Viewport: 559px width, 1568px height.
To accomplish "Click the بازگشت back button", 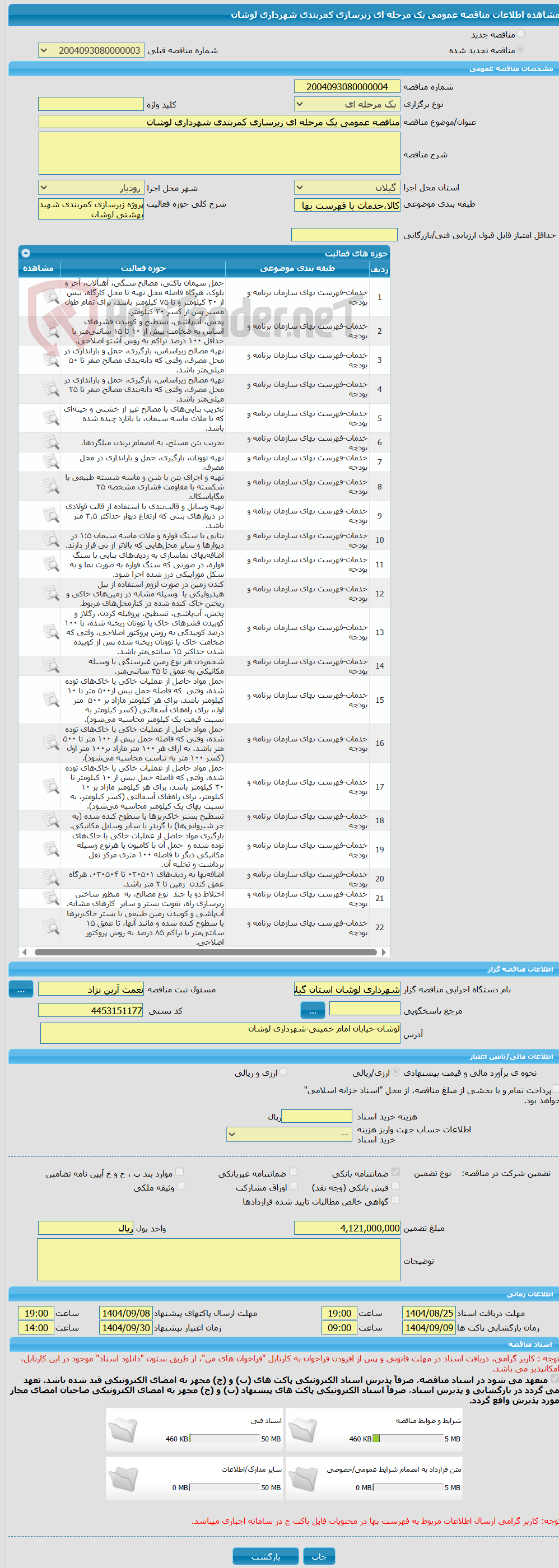I will 265,1556.
